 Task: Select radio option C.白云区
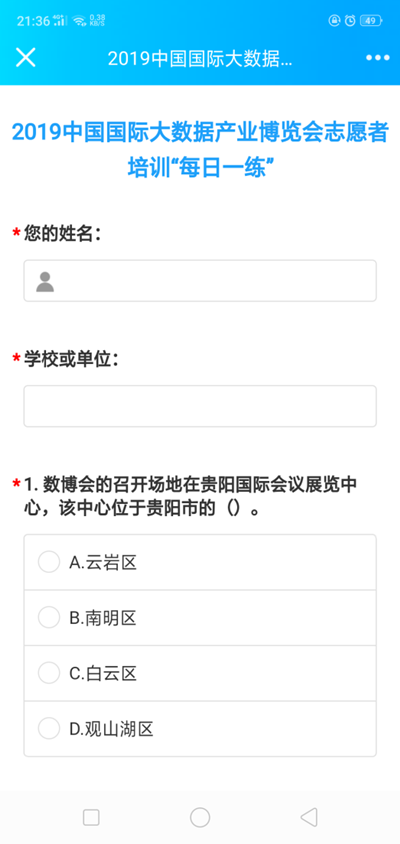[x=200, y=673]
